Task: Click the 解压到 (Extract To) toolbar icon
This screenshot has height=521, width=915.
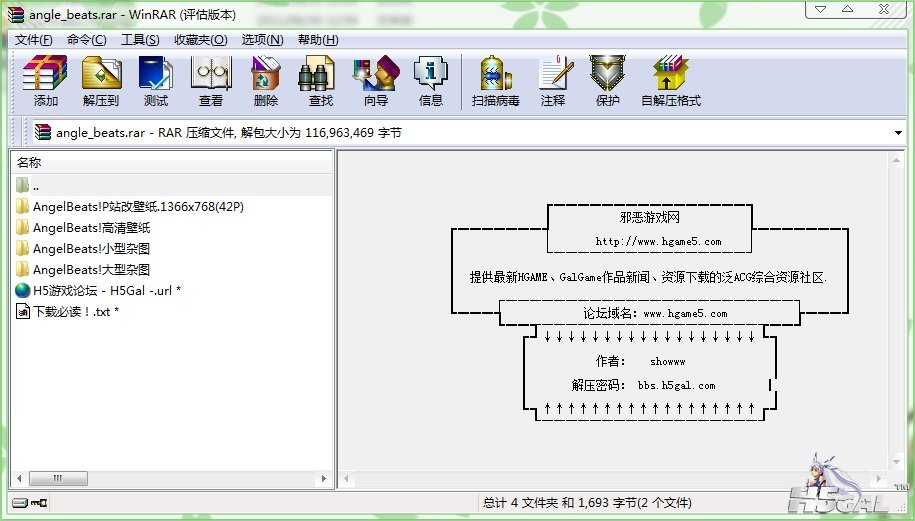Action: click(101, 74)
